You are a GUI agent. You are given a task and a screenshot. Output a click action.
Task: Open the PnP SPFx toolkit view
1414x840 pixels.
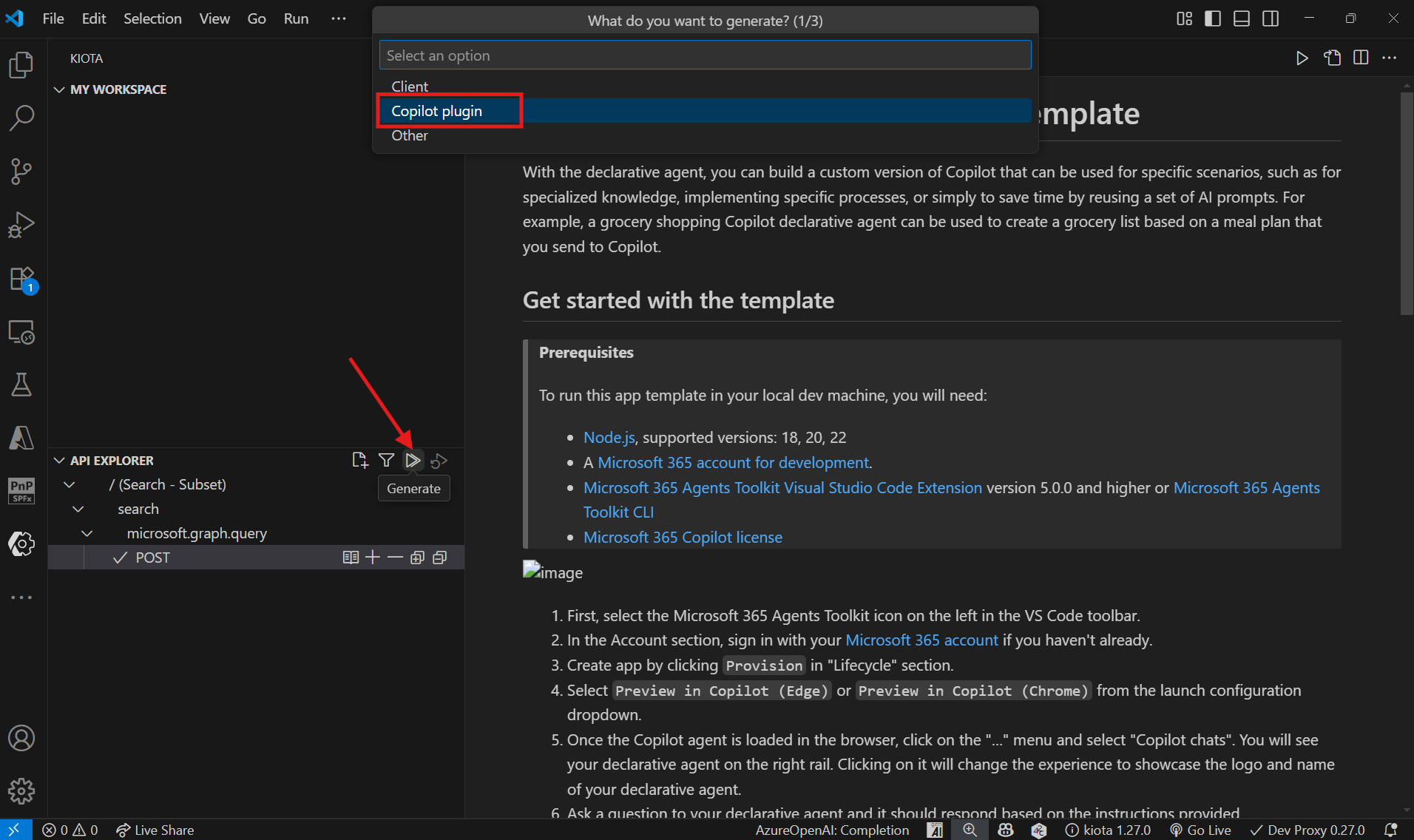click(21, 490)
